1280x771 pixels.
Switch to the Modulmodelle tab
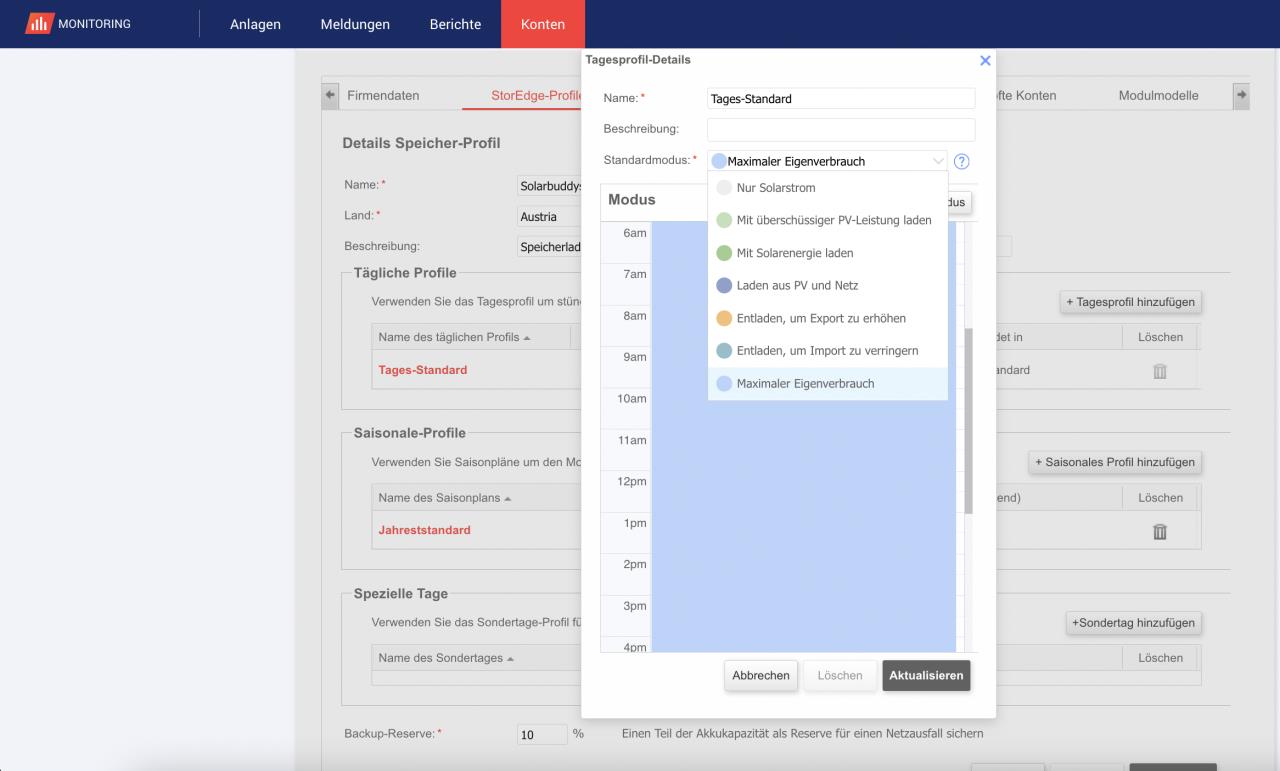(x=1158, y=96)
